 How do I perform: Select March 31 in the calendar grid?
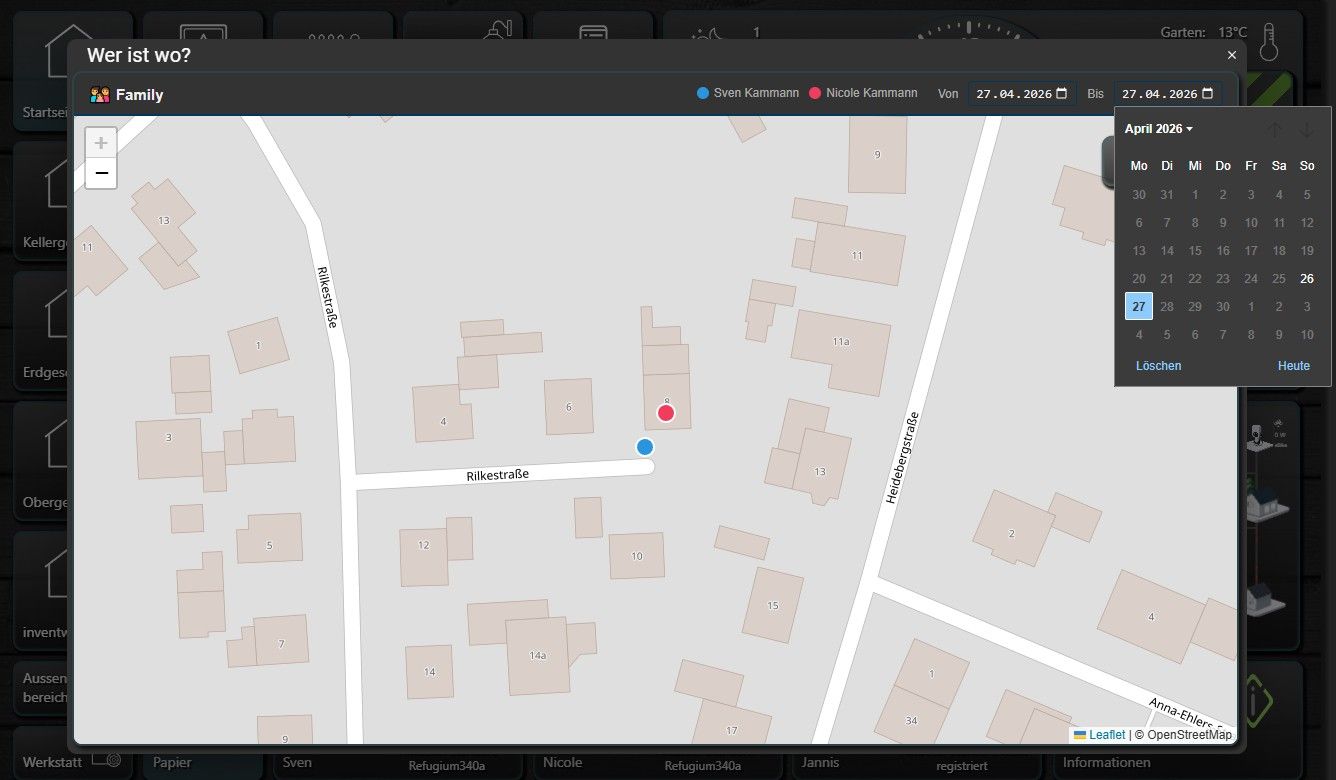coord(1167,194)
